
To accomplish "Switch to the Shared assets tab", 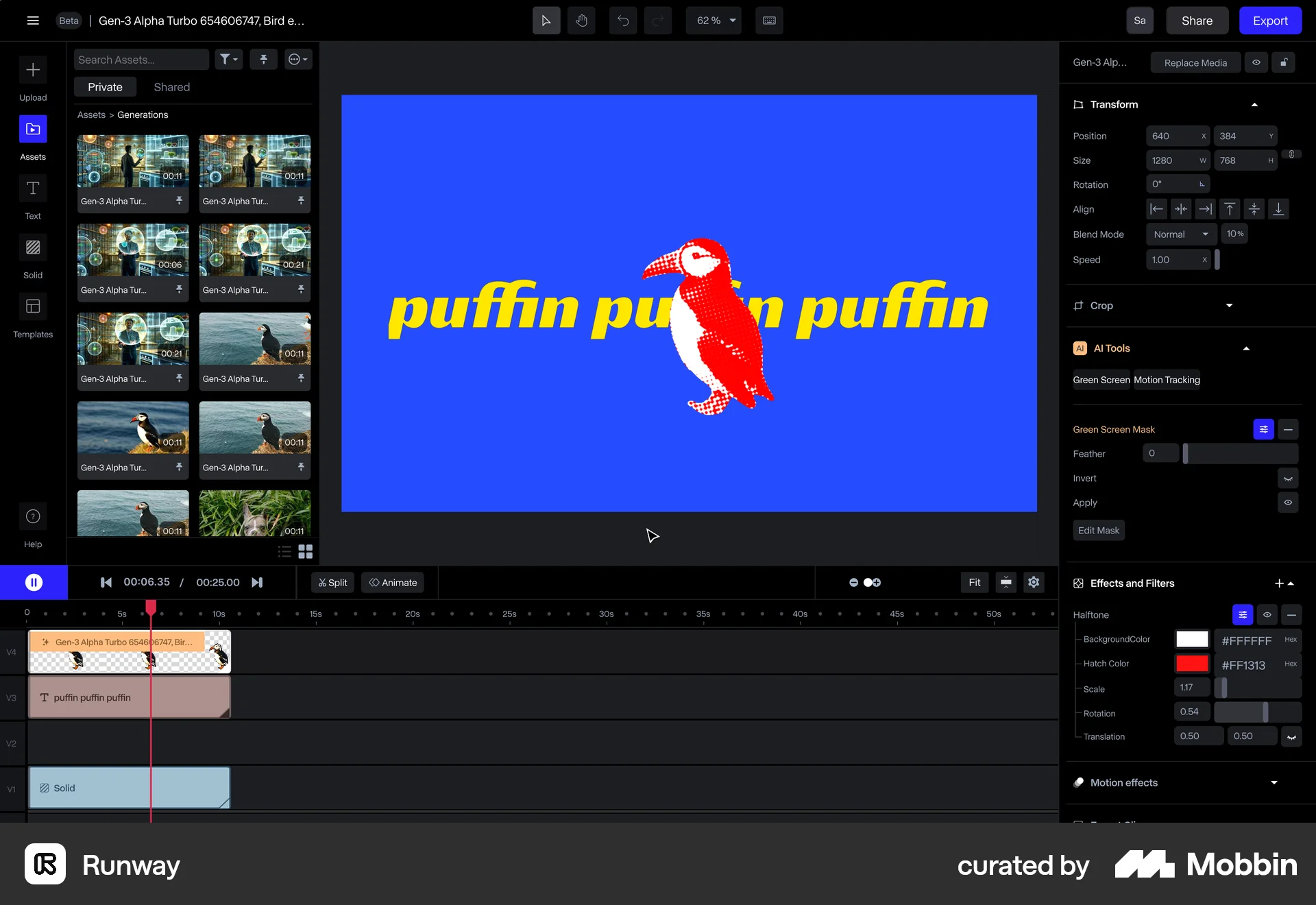I will (x=171, y=87).
